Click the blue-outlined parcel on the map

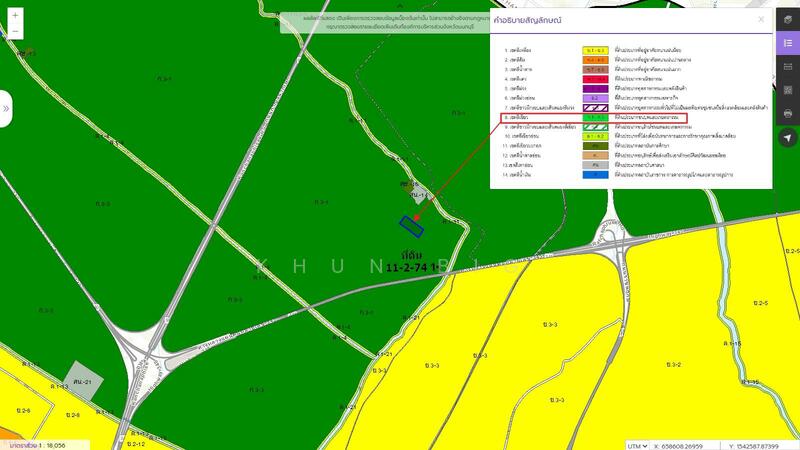point(411,225)
